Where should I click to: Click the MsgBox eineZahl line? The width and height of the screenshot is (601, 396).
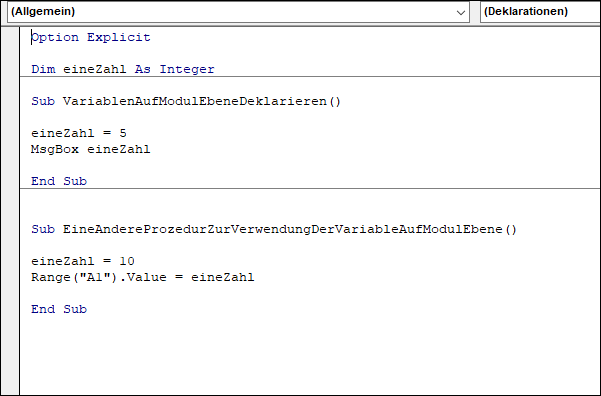pos(91,149)
